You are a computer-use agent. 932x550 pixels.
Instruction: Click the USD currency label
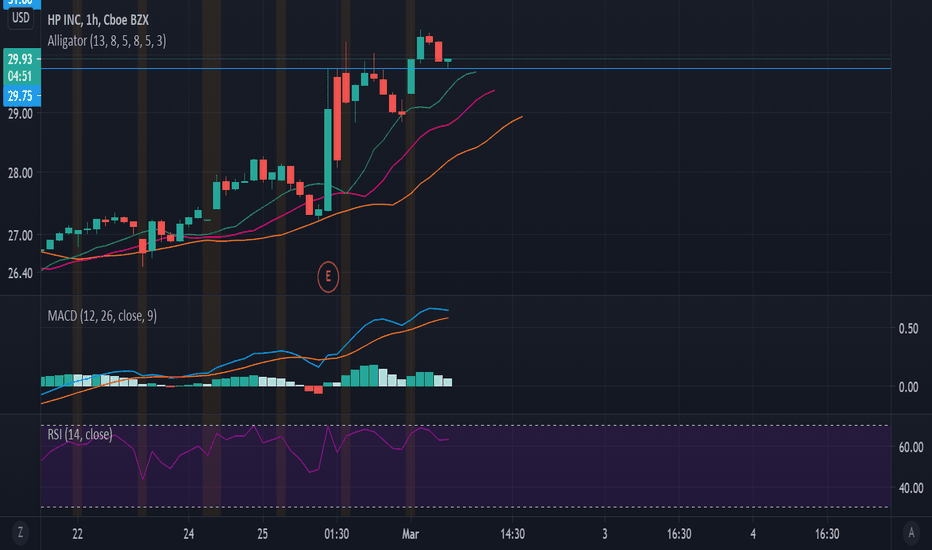(21, 17)
